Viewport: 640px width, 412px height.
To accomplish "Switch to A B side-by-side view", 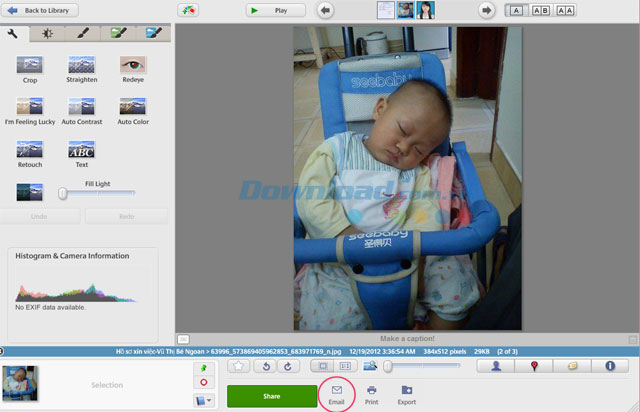I will click(541, 11).
